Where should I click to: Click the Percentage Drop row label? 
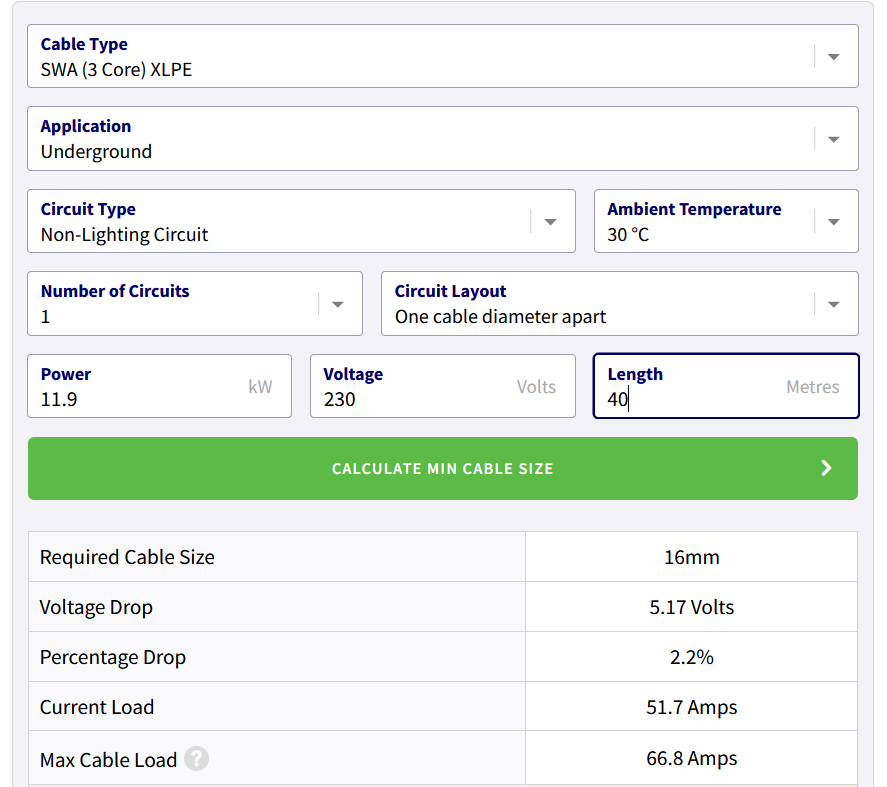tap(113, 657)
